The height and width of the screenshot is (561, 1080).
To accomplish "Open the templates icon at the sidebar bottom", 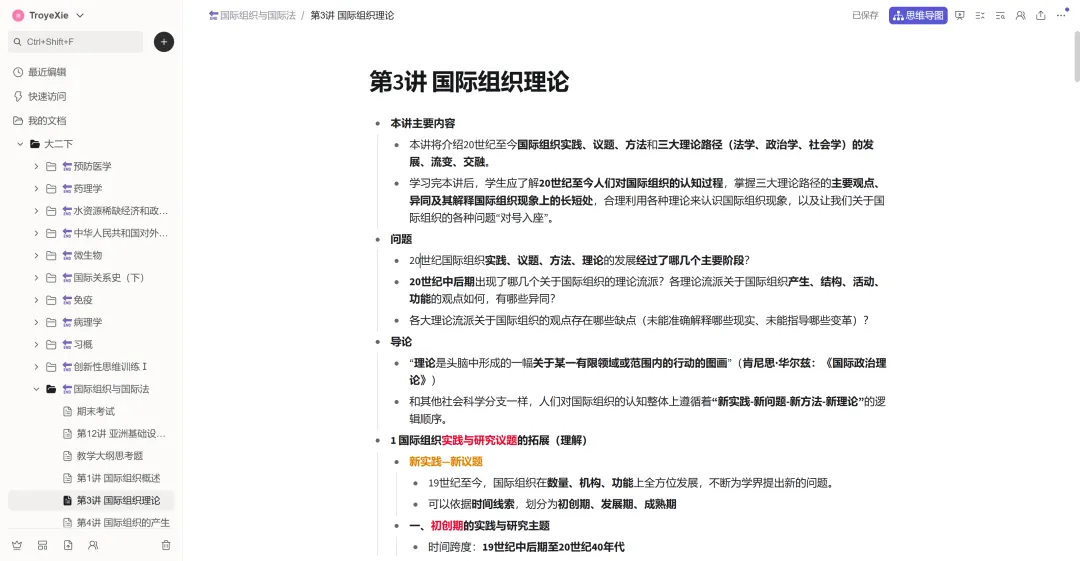I will [43, 545].
